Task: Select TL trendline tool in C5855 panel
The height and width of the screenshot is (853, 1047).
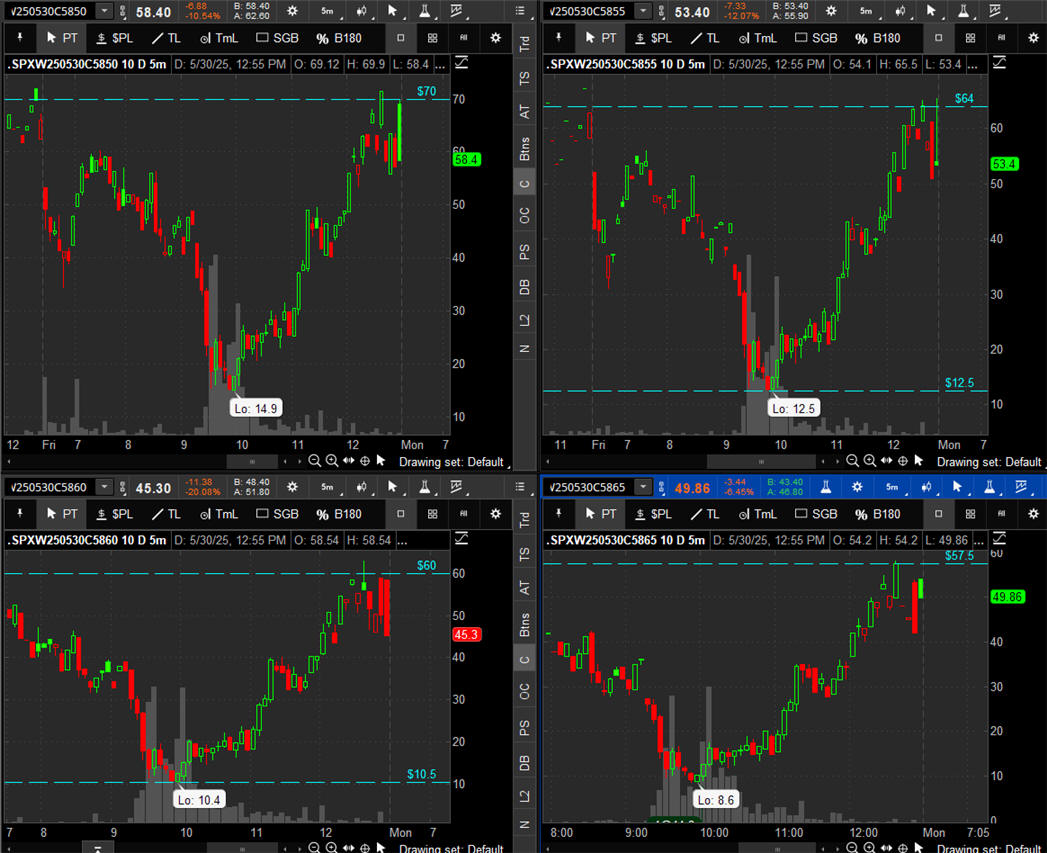Action: click(x=705, y=38)
